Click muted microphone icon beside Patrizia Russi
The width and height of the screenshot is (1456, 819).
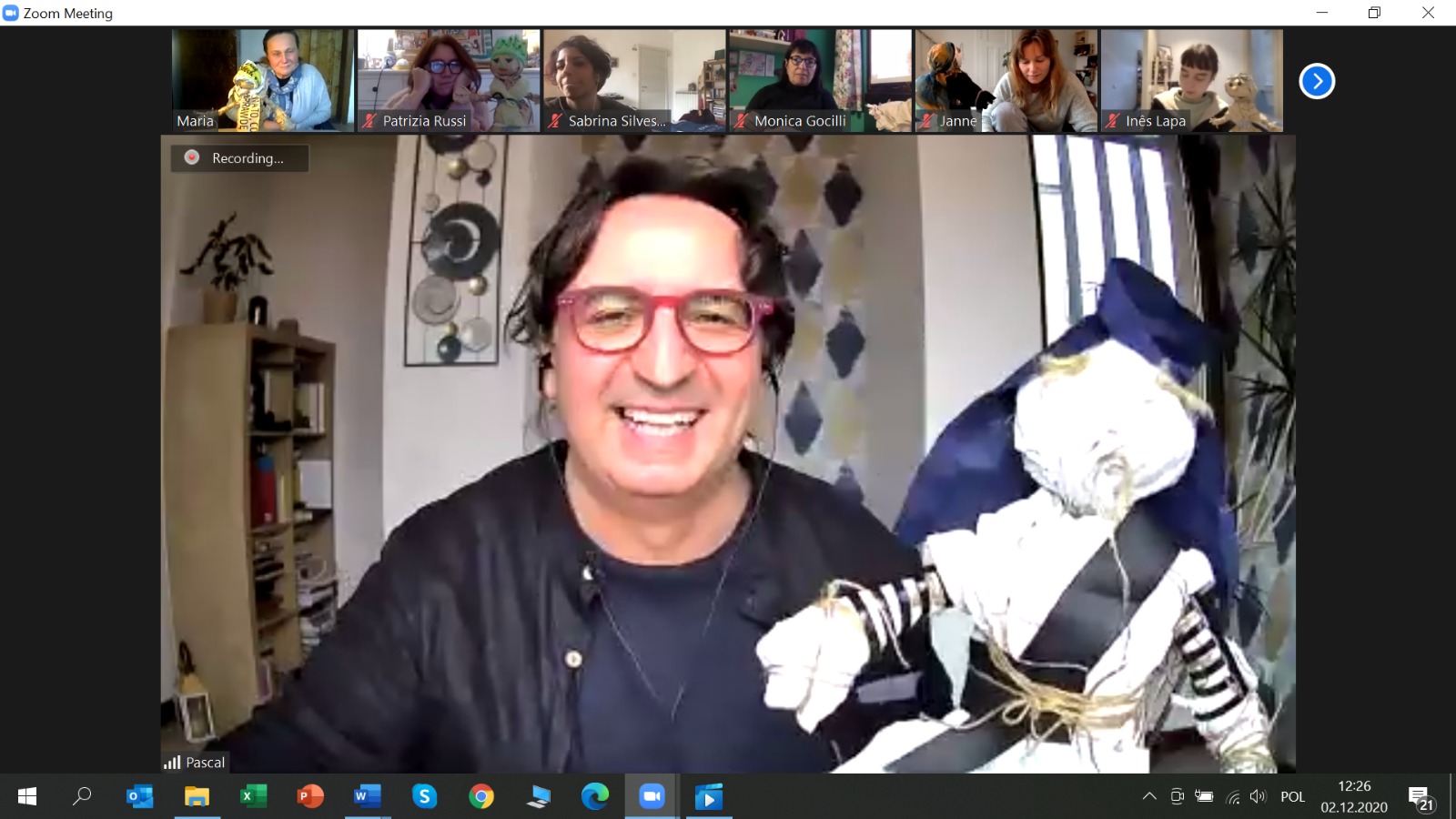(369, 120)
